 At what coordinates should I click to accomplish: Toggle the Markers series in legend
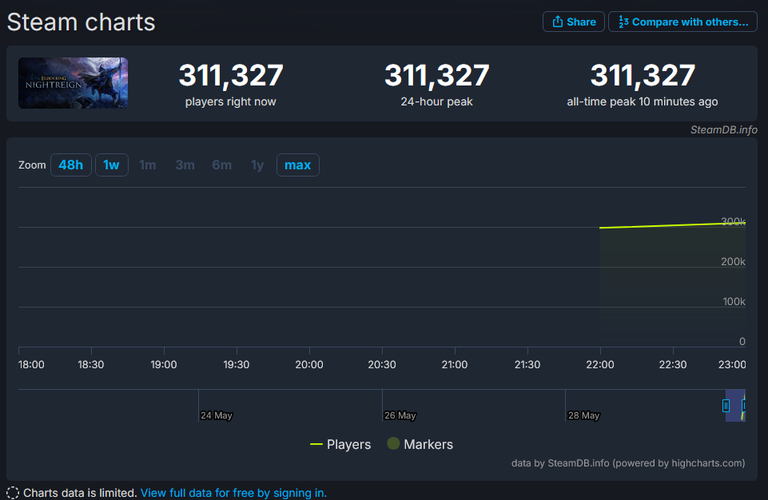coord(420,444)
